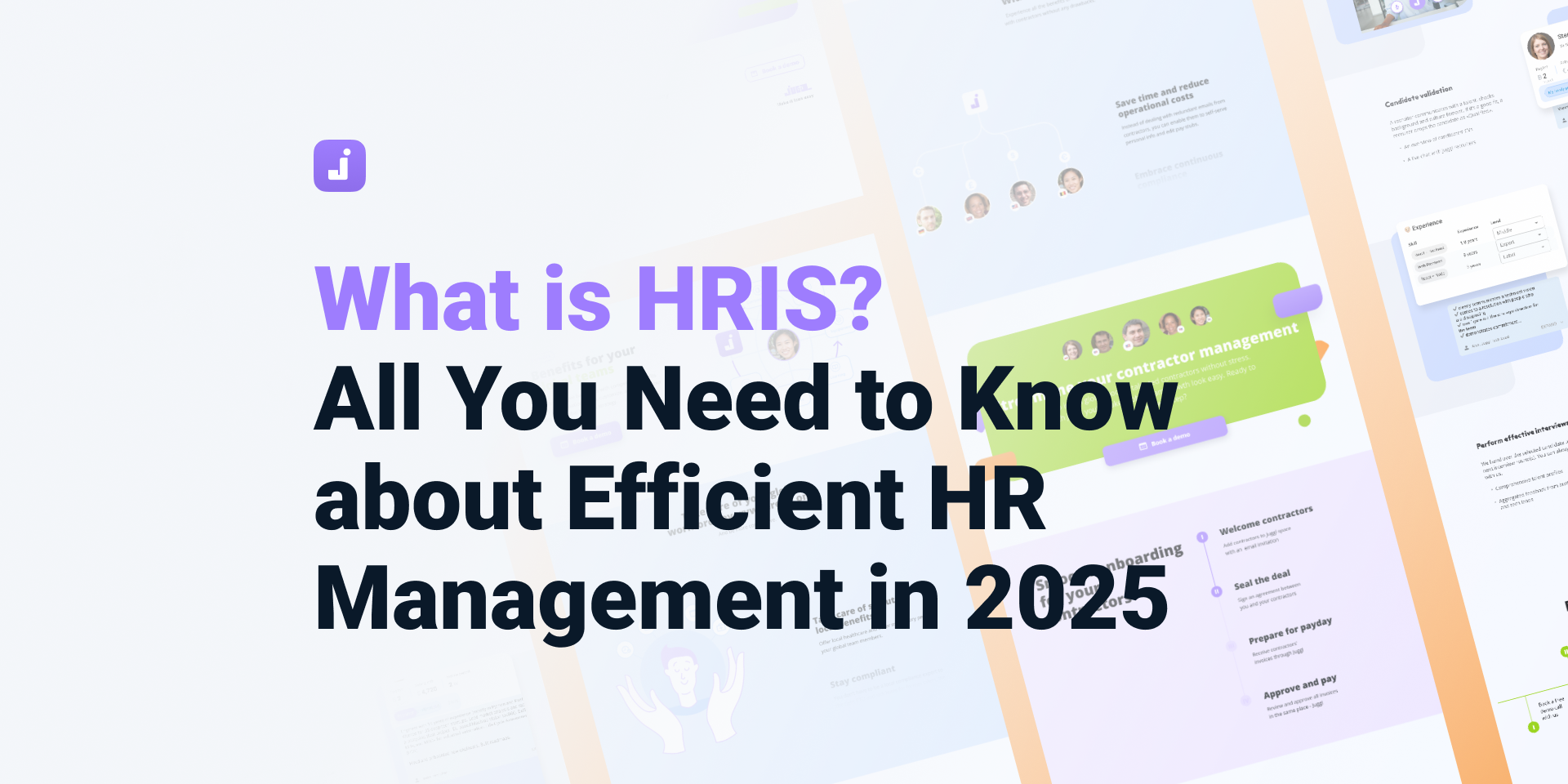Click the woman's avatar photo at top right

coord(1540,46)
